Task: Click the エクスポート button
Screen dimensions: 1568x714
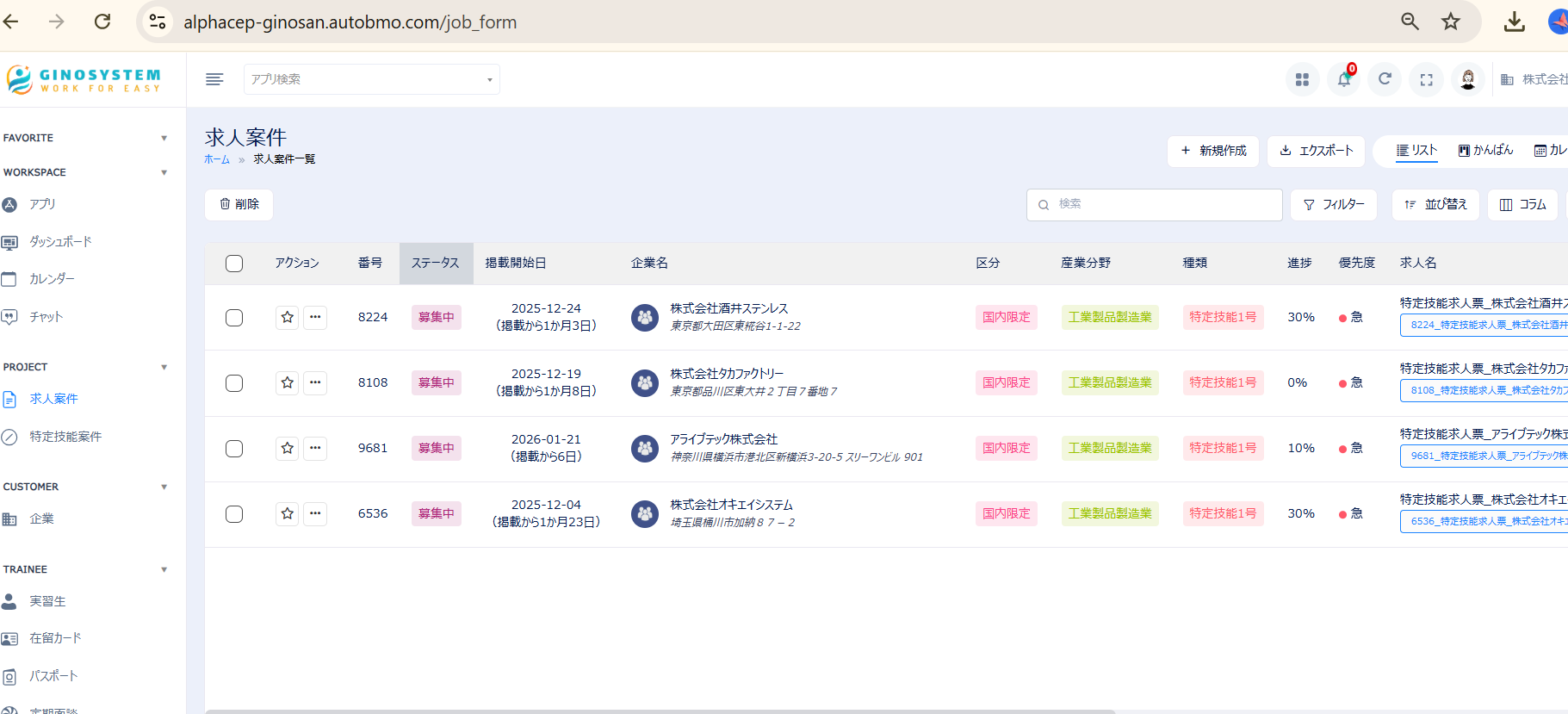Action: (x=1316, y=151)
